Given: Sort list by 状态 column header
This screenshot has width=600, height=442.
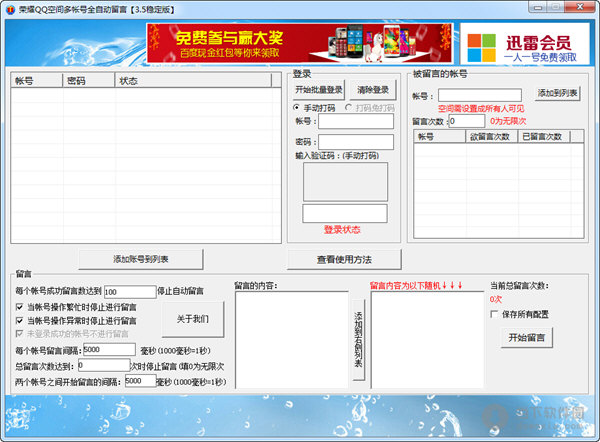Looking at the screenshot, I should click(190, 80).
